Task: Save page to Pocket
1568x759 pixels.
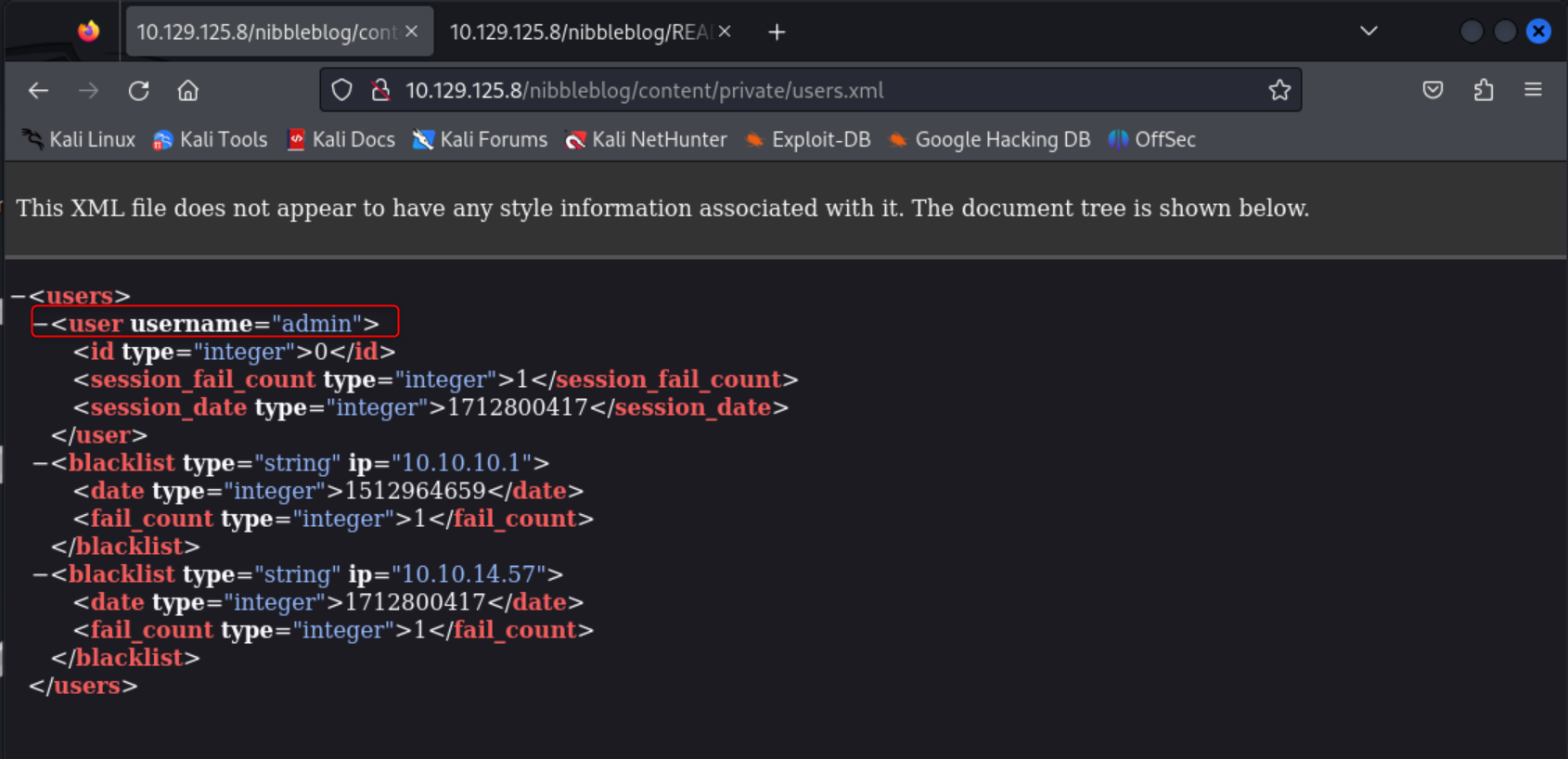Action: pos(1433,90)
